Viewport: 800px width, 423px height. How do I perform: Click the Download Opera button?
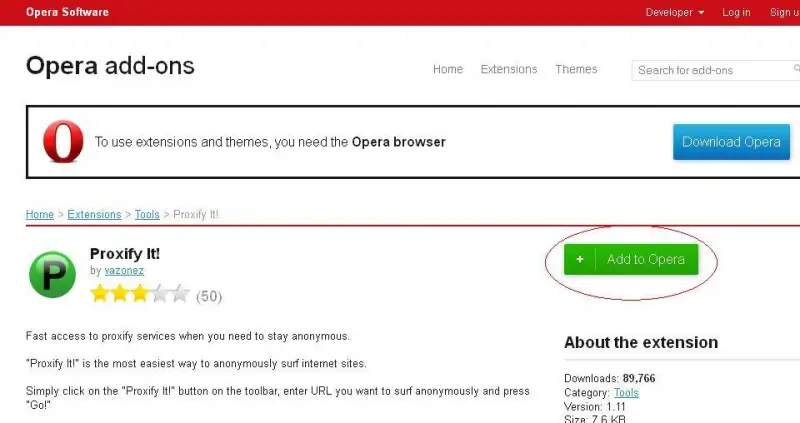pyautogui.click(x=731, y=142)
